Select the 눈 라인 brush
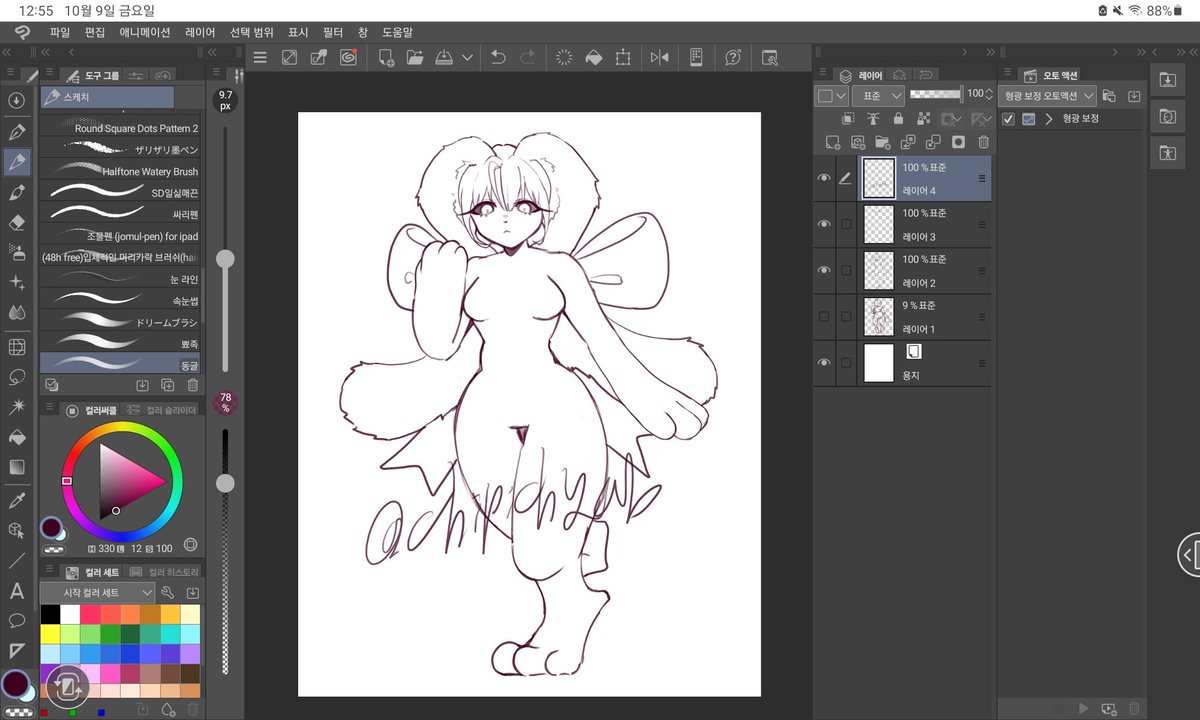 (x=120, y=280)
